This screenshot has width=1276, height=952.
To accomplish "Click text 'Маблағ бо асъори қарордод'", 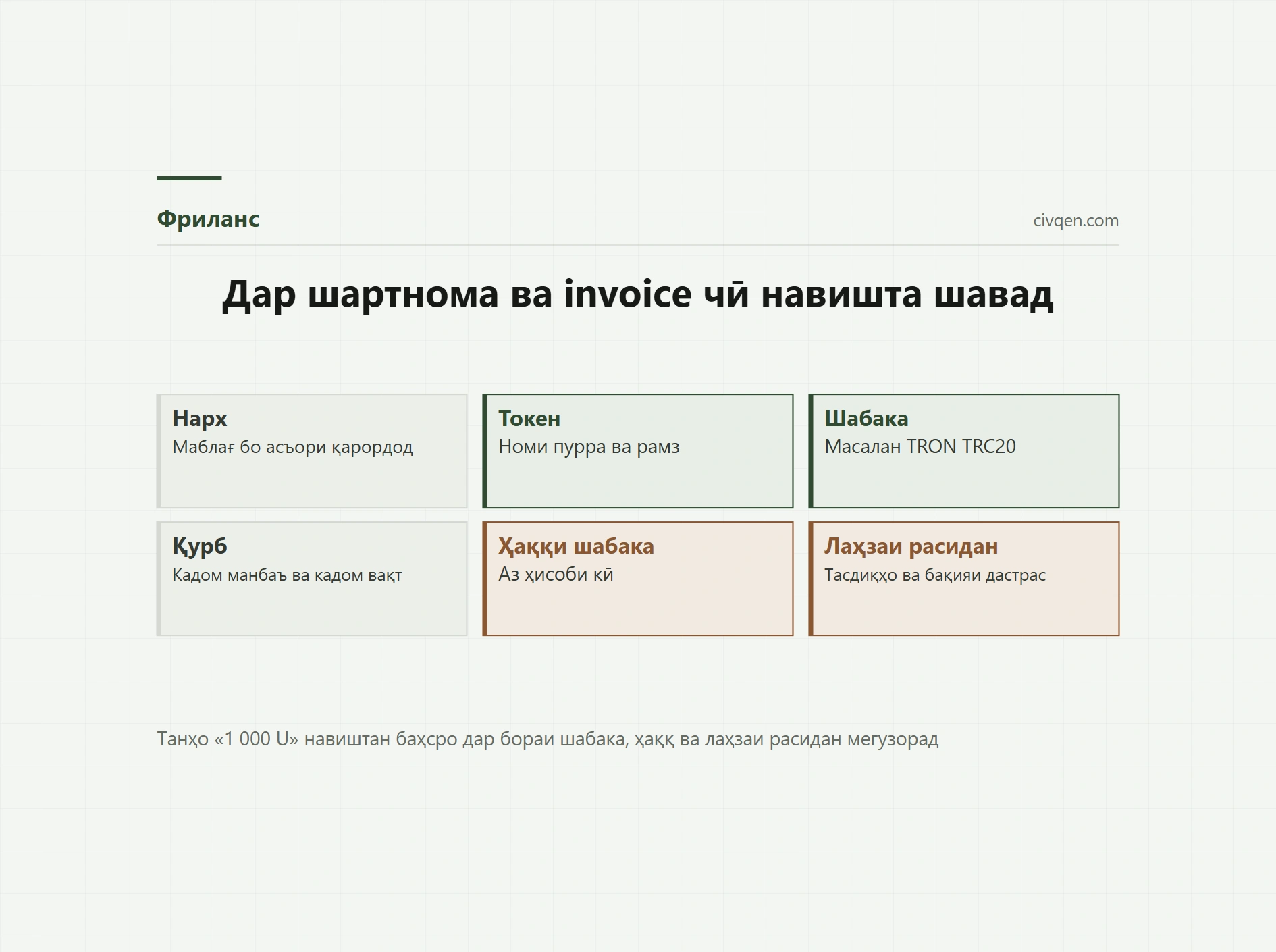I will [x=292, y=447].
